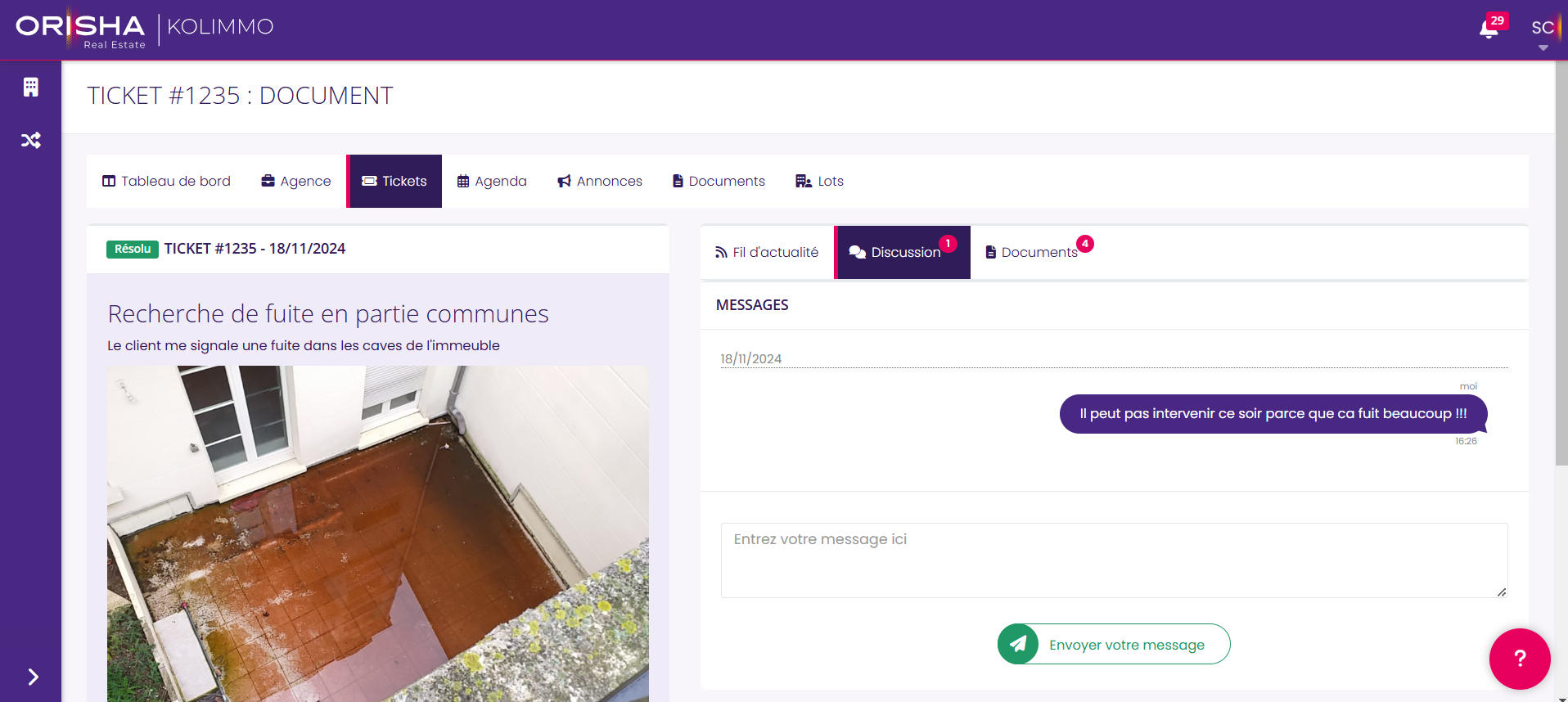Click the shuffle arrows sidebar icon

click(x=30, y=140)
